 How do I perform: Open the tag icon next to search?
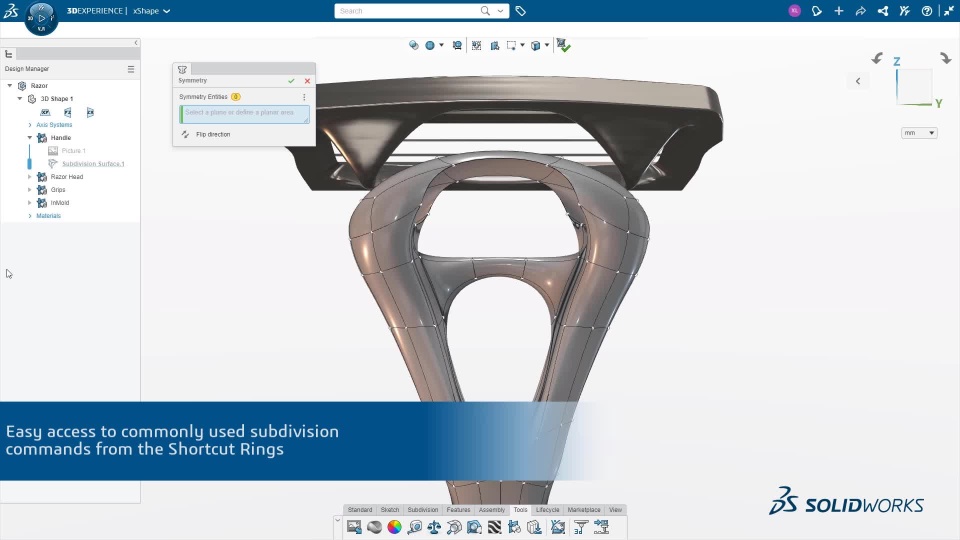pos(520,10)
